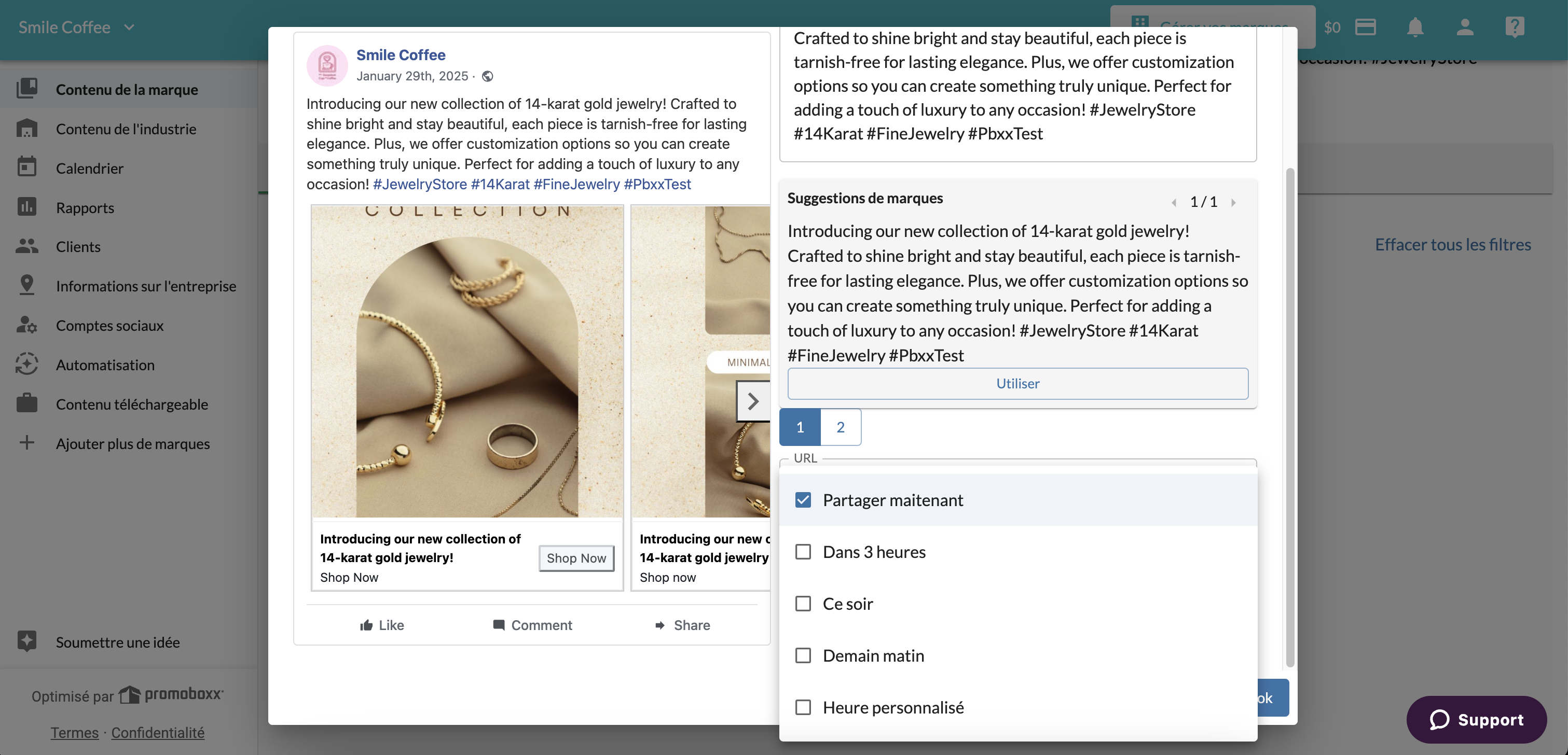Check Partager maitenant checkbox

tap(803, 499)
